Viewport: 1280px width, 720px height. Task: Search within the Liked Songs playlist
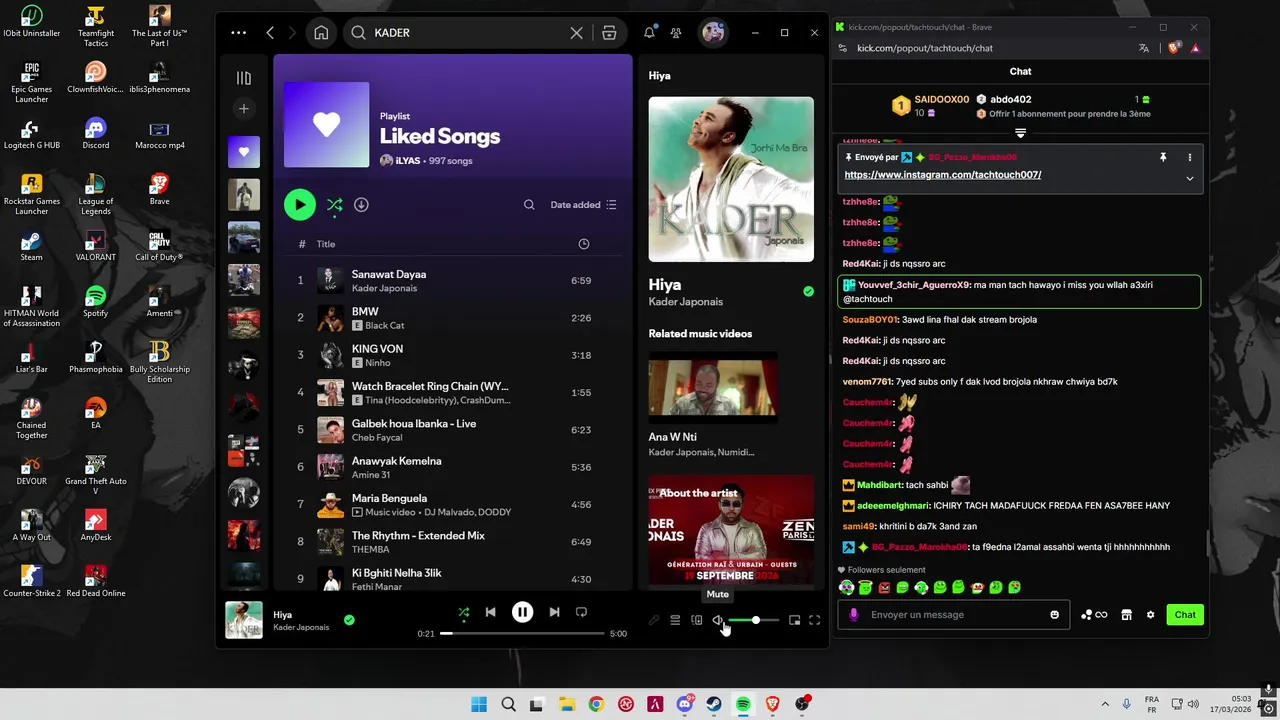point(529,205)
